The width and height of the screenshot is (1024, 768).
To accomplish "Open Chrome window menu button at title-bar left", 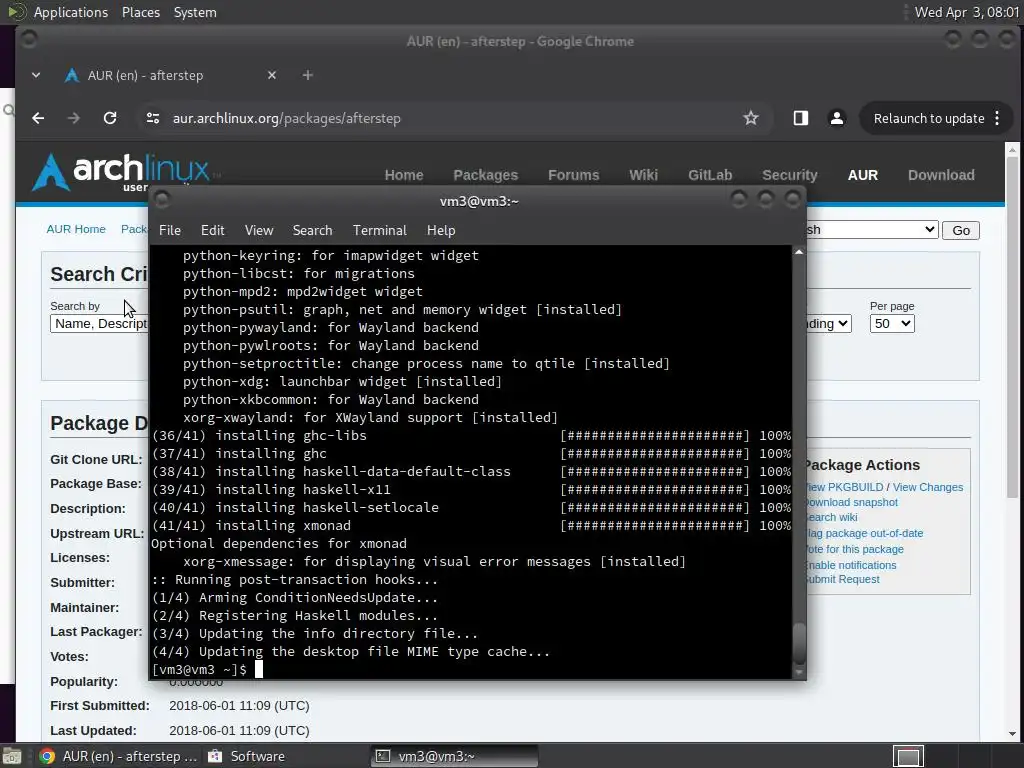I will pyautogui.click(x=29, y=40).
